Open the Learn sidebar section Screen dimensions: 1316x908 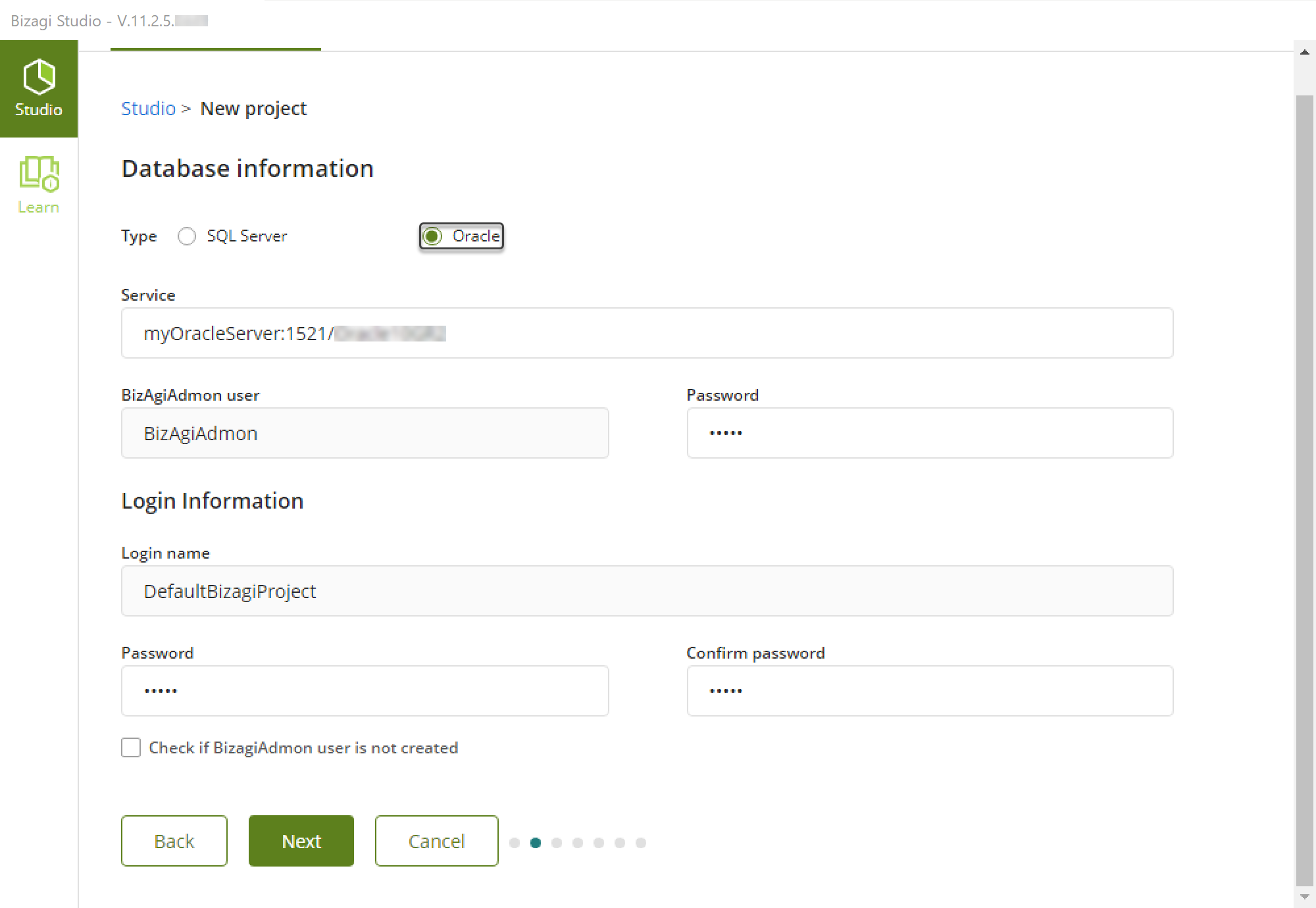39,185
